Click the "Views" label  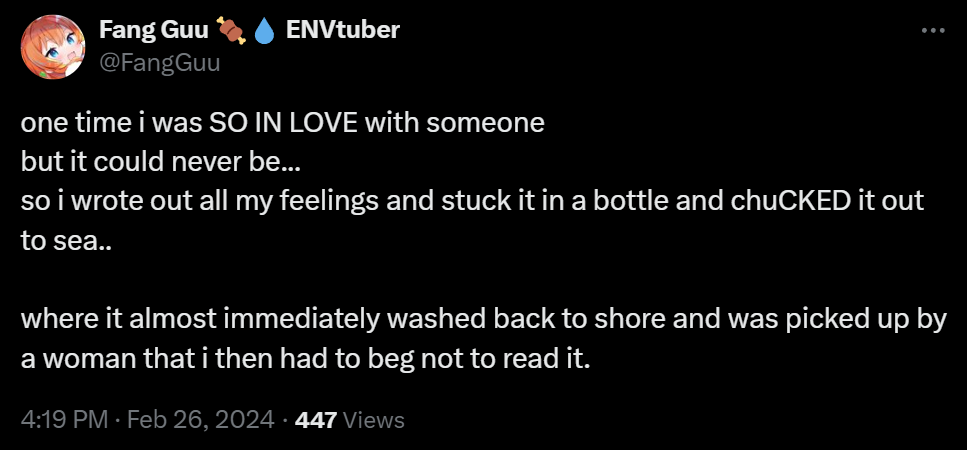point(374,420)
